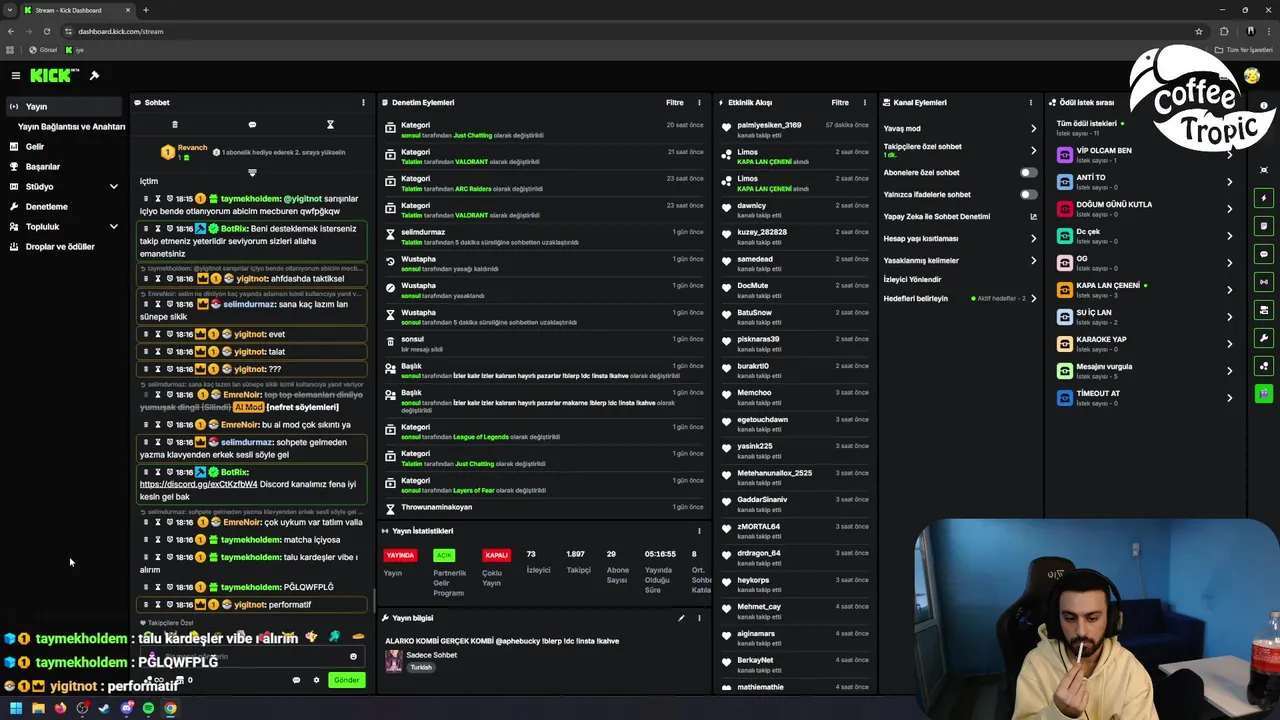The image size is (1280, 720).
Task: Click the chat bubble icon under the Sohbet header
Action: click(252, 125)
